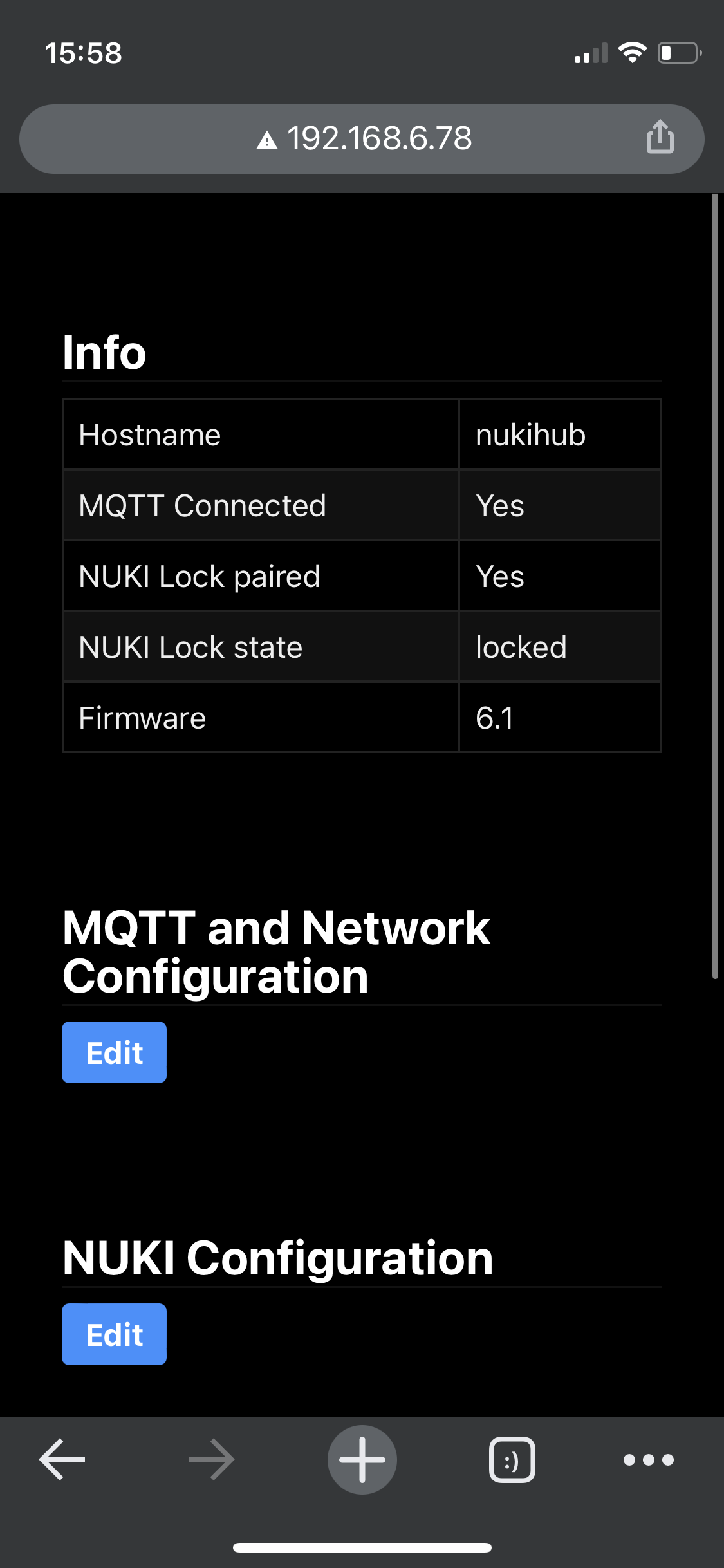This screenshot has height=1568, width=724.
Task: Open the share sheet icon
Action: pos(659,138)
